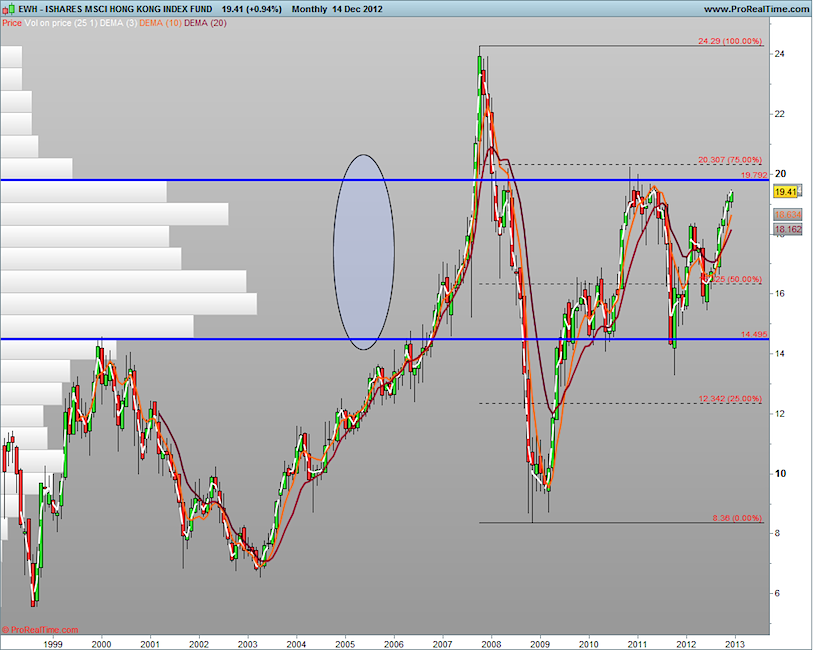
Task: Select the orange DEMA (10) indicator label
Action: (x=161, y=23)
